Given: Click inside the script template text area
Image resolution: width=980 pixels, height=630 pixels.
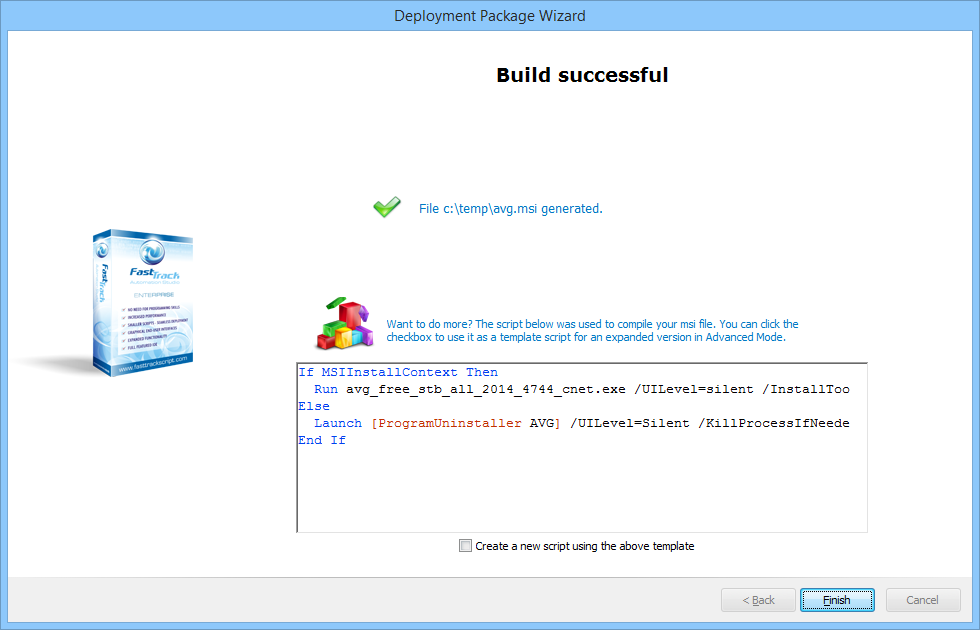Looking at the screenshot, I should pyautogui.click(x=582, y=448).
